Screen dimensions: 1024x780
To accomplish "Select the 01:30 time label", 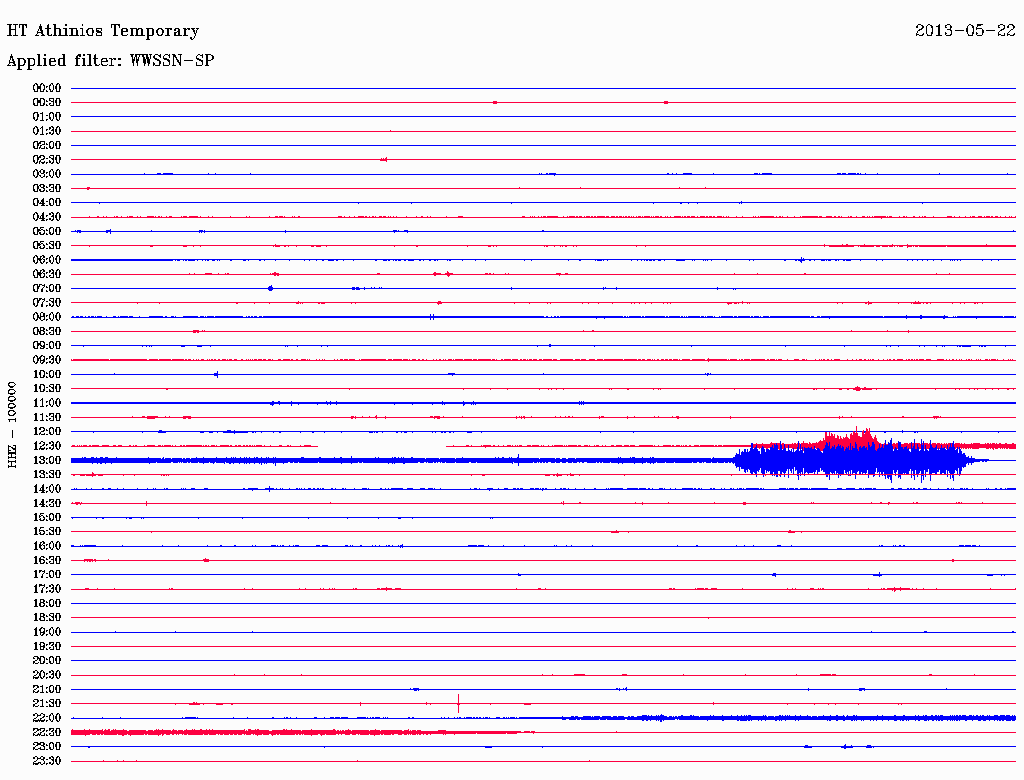I will [47, 131].
